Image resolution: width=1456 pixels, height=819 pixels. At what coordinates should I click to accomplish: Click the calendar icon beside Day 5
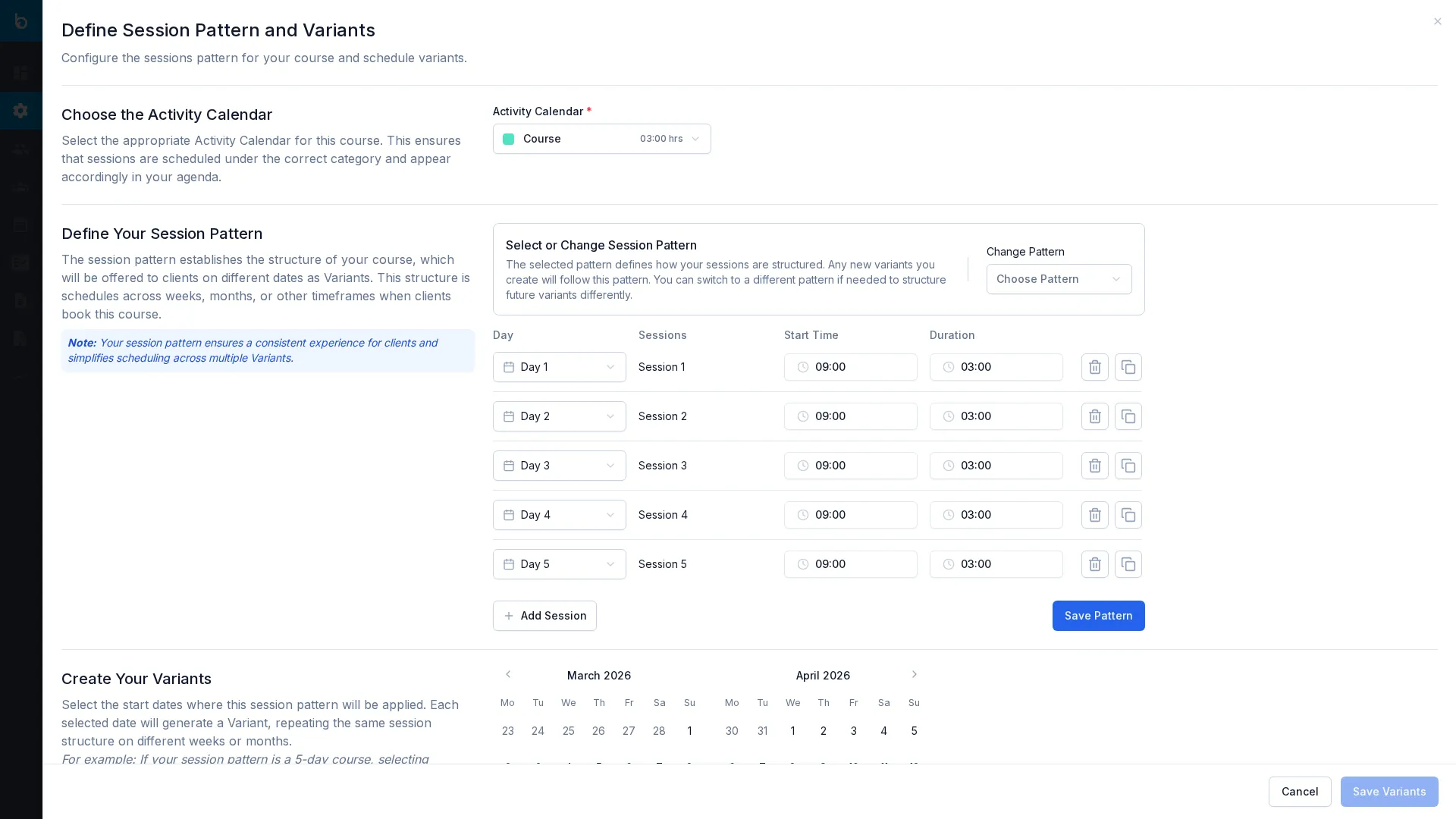(508, 564)
